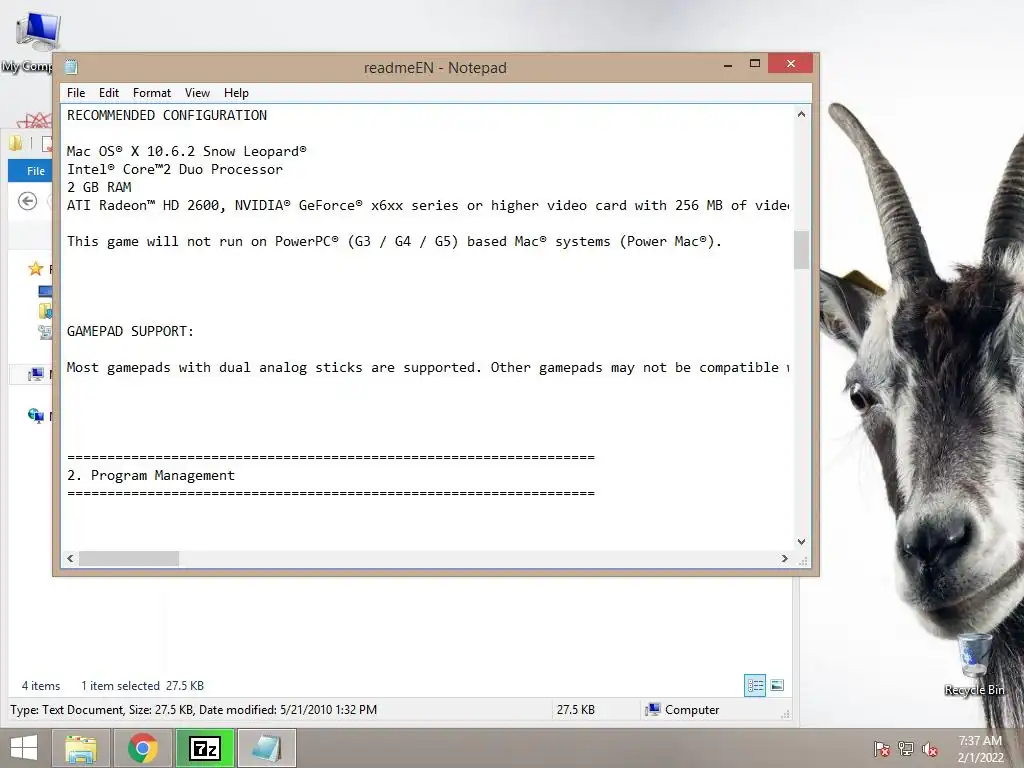Click the Computer icon in Explorer sidebar
This screenshot has width=1024, height=768.
coord(36,374)
